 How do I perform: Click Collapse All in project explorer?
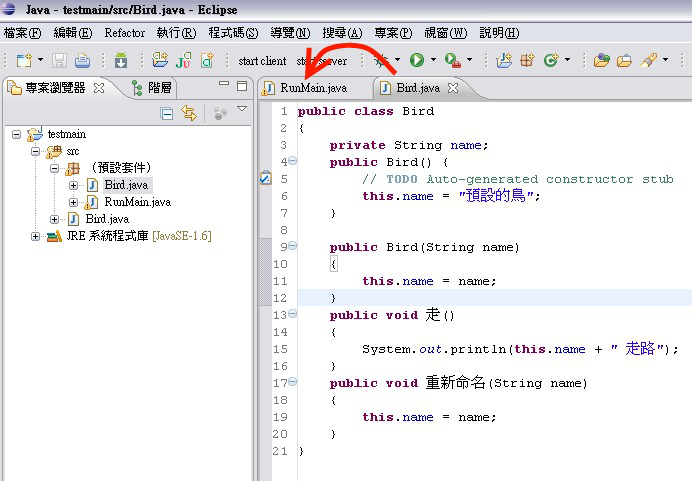coord(167,114)
